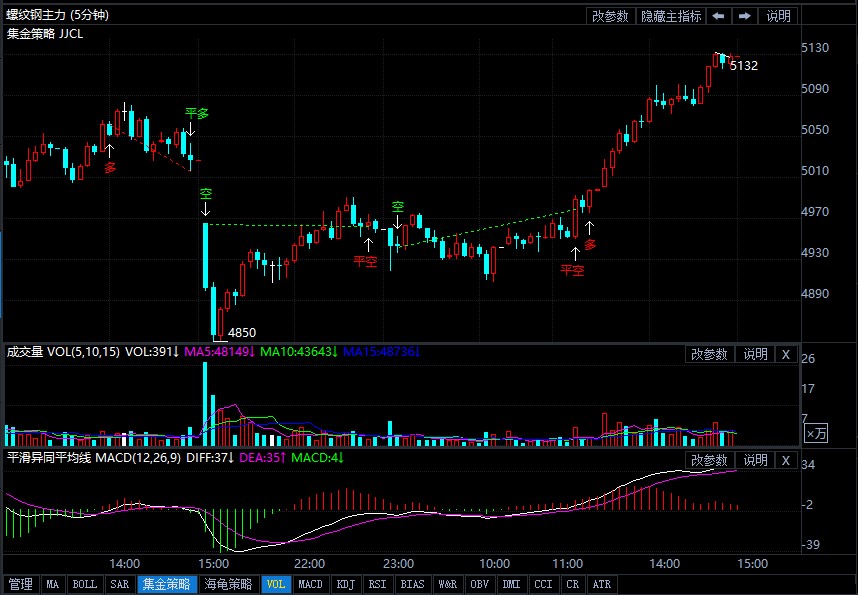Select the BOLL indicator tab
858x595 pixels.
coord(85,584)
